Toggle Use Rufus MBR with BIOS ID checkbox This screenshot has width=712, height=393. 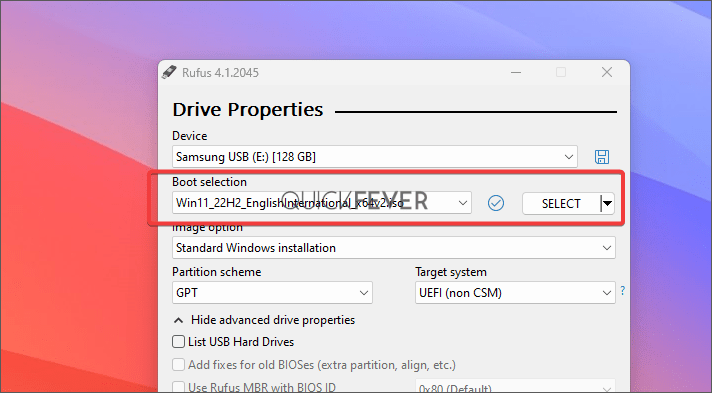click(178, 387)
